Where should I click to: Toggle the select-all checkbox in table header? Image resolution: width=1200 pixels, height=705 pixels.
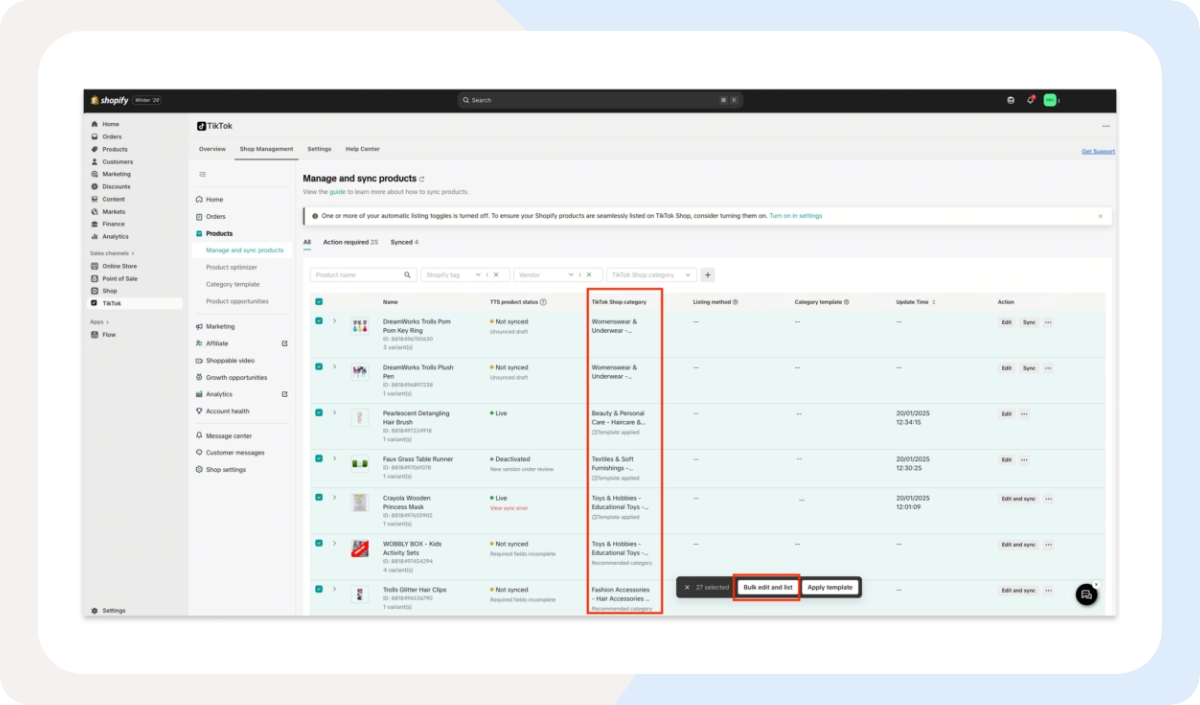click(x=319, y=302)
